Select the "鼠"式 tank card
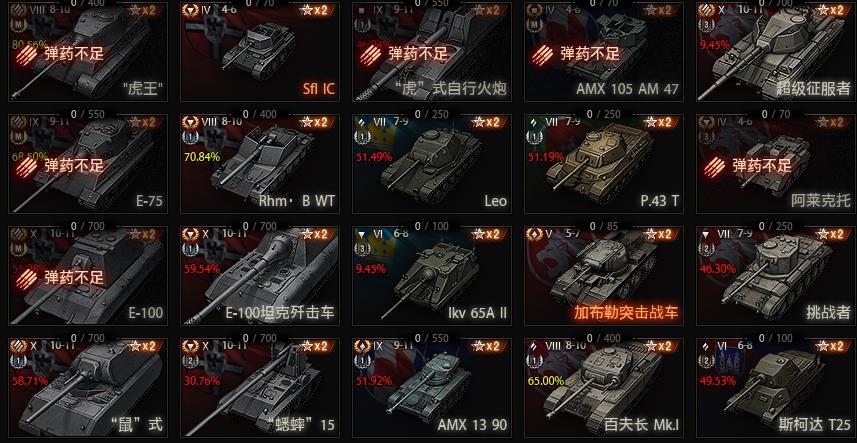 pos(87,388)
